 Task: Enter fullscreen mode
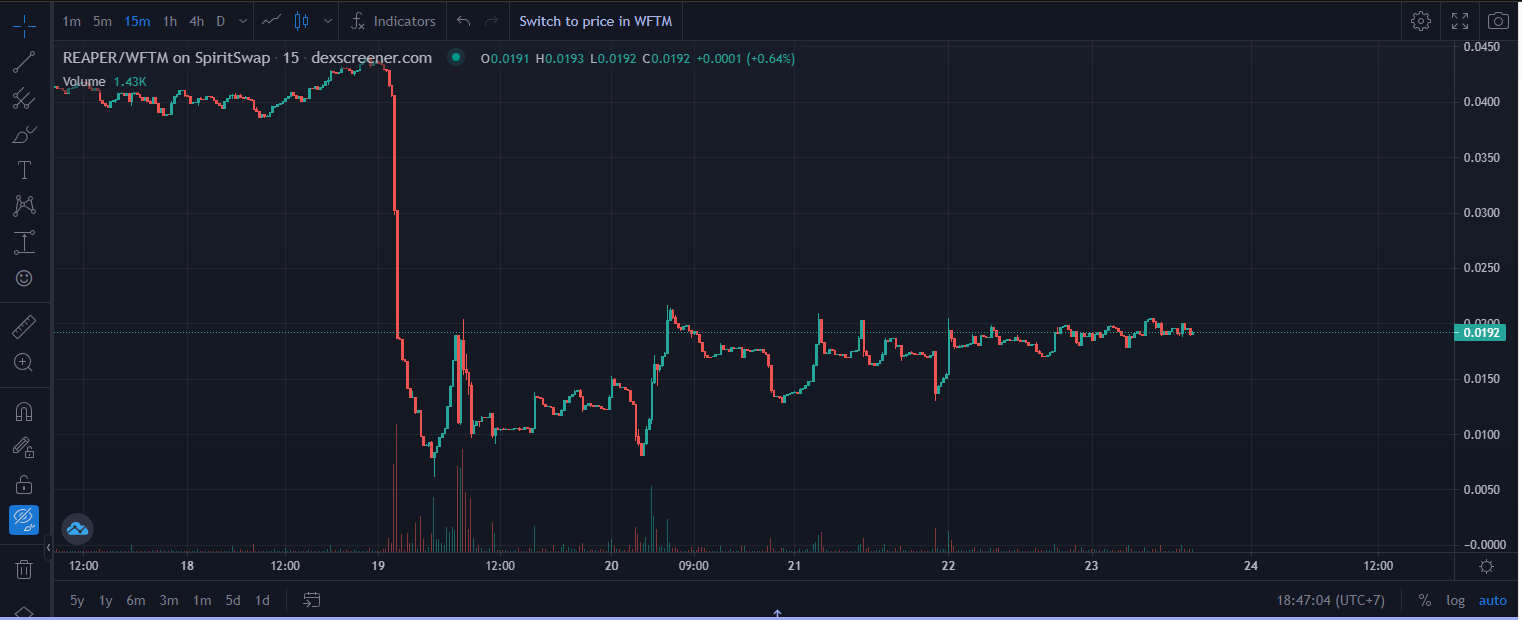[1460, 21]
